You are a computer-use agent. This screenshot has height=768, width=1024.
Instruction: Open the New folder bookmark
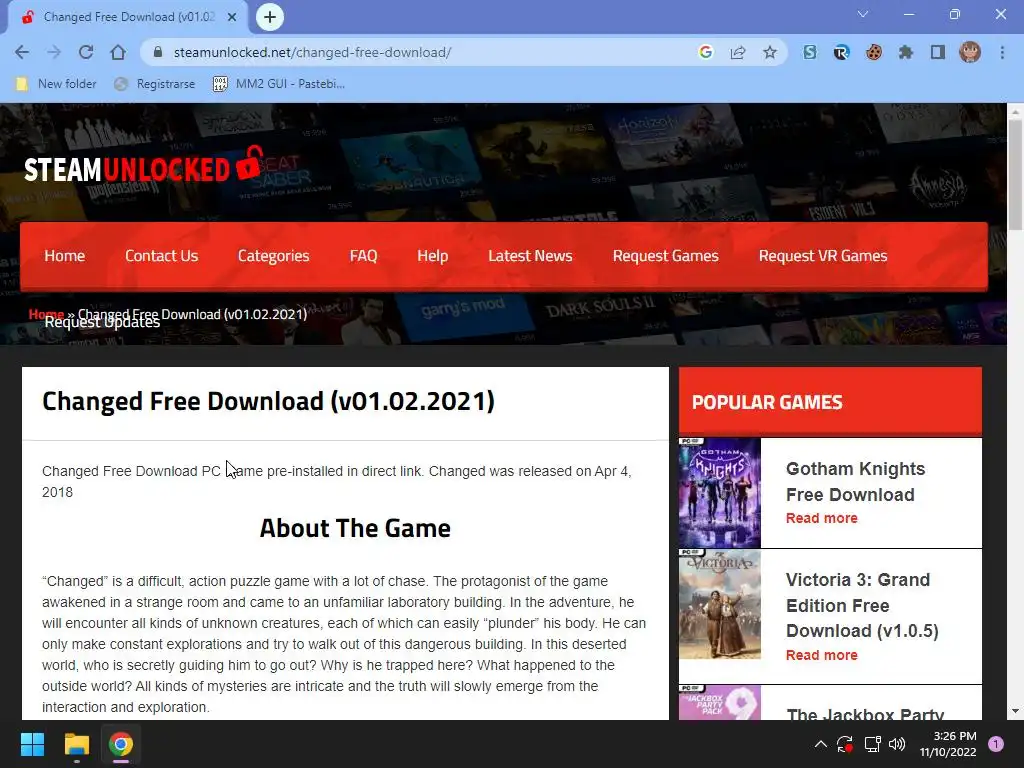coord(56,84)
